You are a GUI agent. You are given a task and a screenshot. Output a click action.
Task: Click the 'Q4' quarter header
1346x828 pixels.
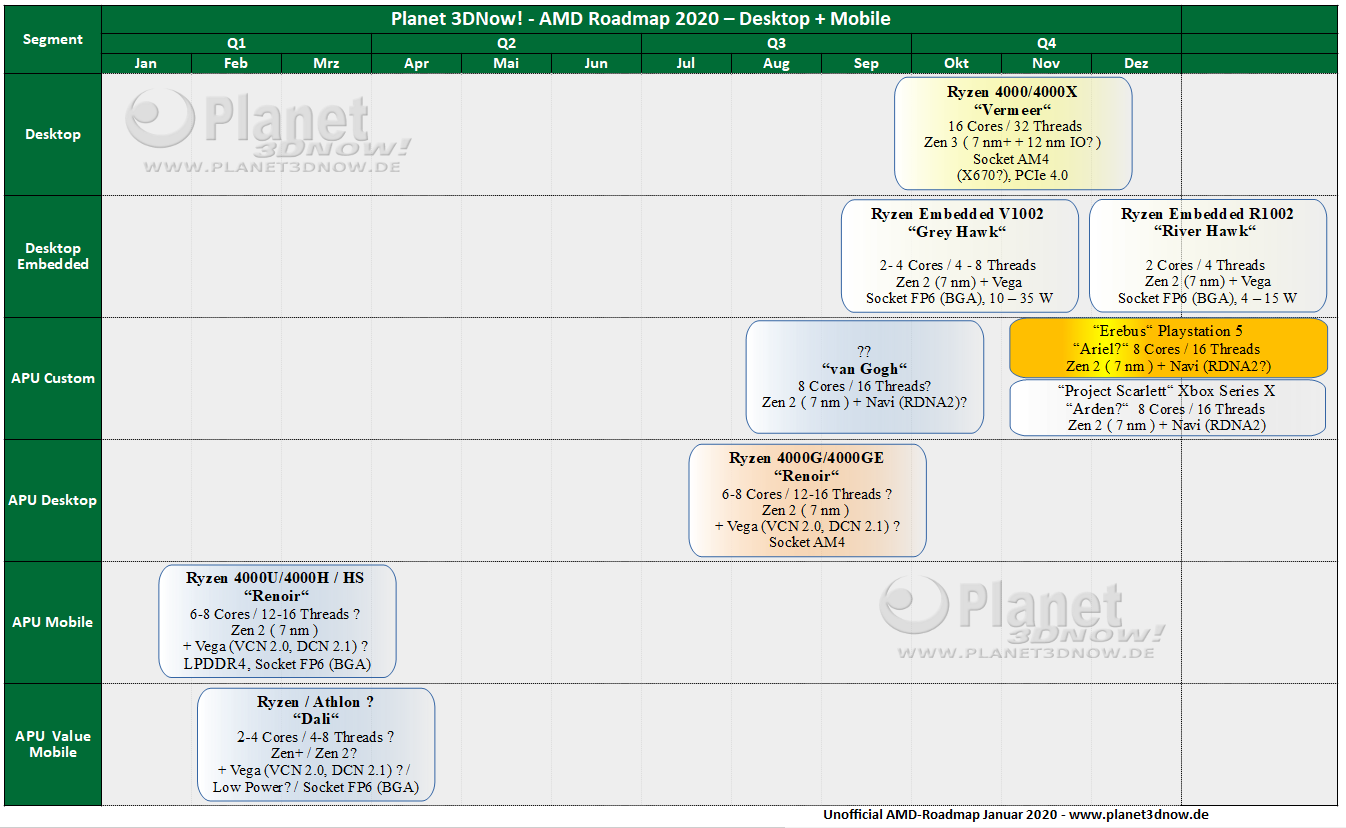coord(1046,43)
